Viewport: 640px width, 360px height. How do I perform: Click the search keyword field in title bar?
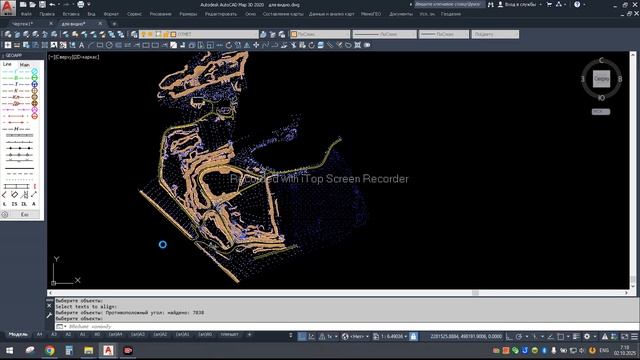click(x=450, y=4)
